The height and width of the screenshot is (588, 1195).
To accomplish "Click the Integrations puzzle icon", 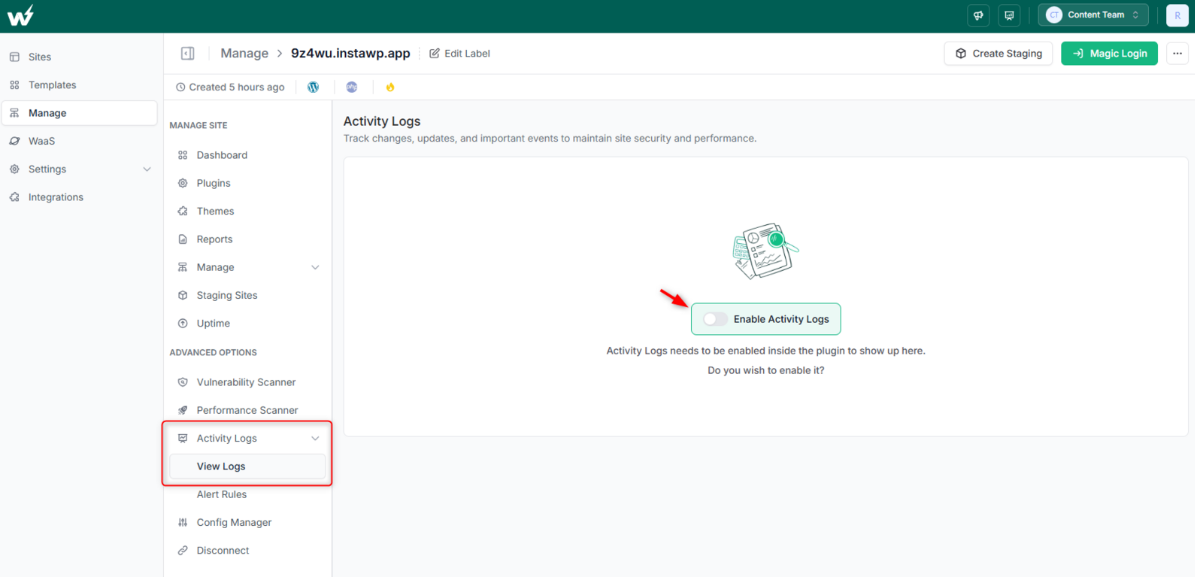I will [x=14, y=197].
